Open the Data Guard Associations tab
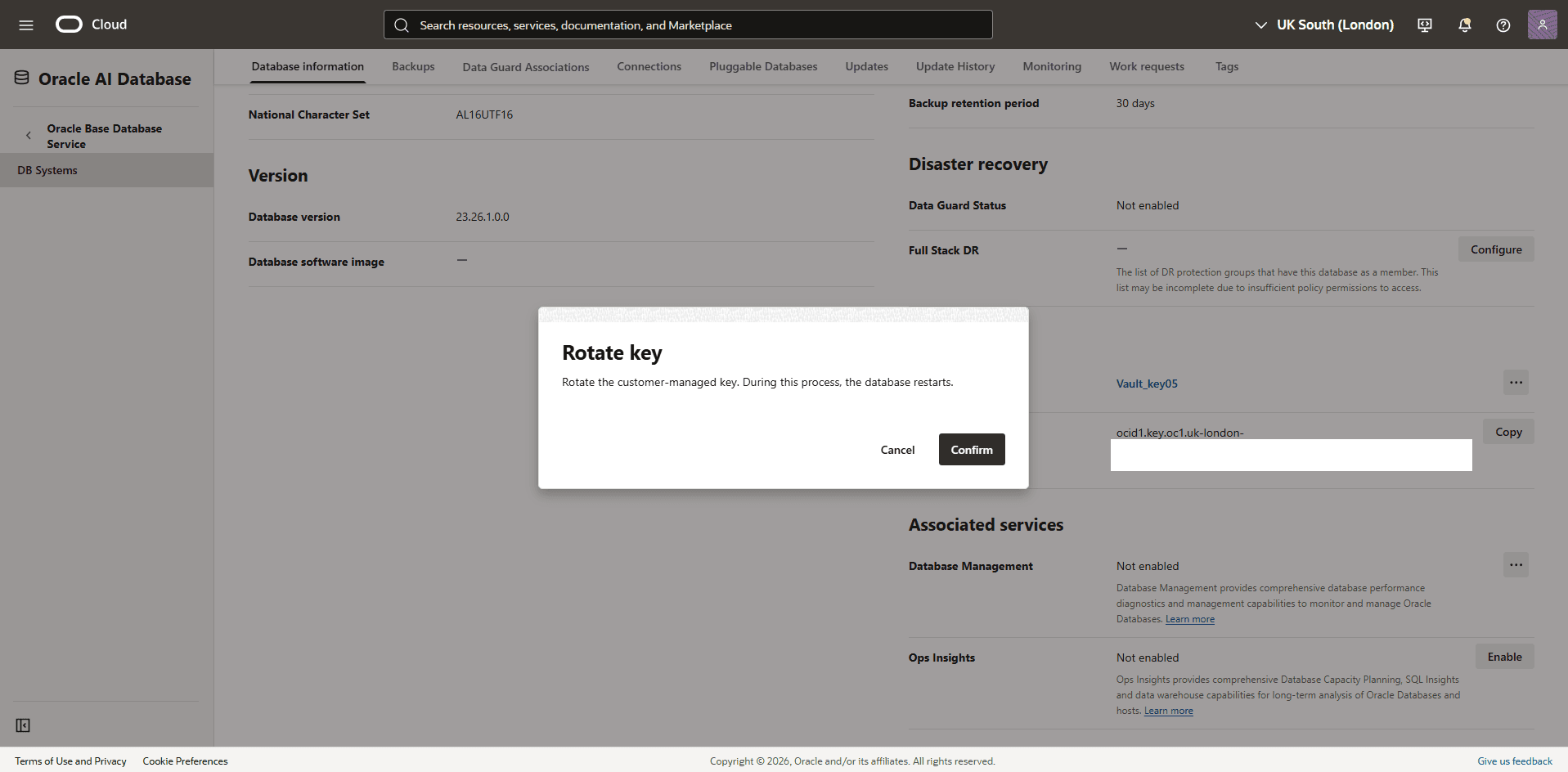 point(526,67)
